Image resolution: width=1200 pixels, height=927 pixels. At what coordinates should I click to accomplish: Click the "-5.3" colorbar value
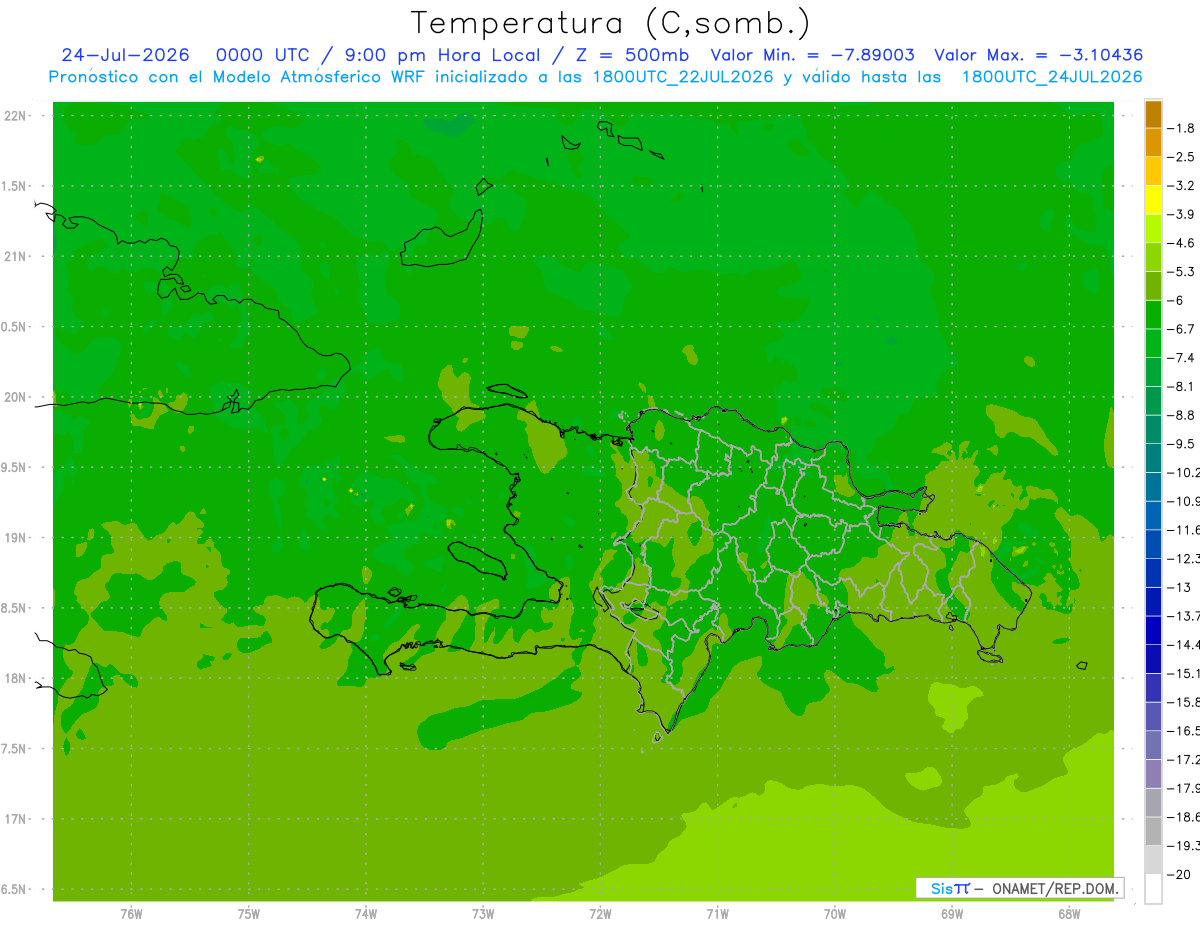(1181, 272)
